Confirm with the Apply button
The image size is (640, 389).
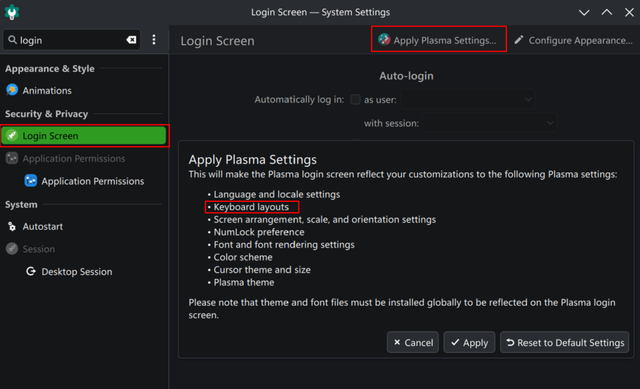point(469,342)
